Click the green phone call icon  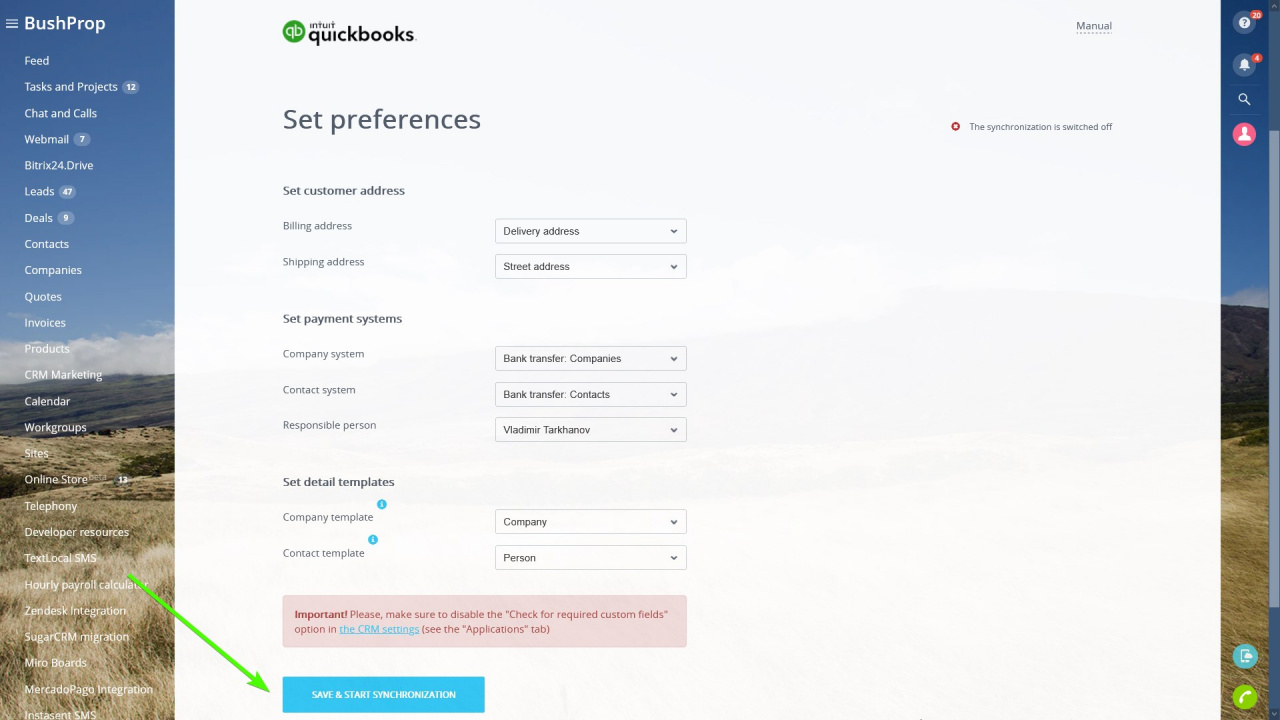1244,697
